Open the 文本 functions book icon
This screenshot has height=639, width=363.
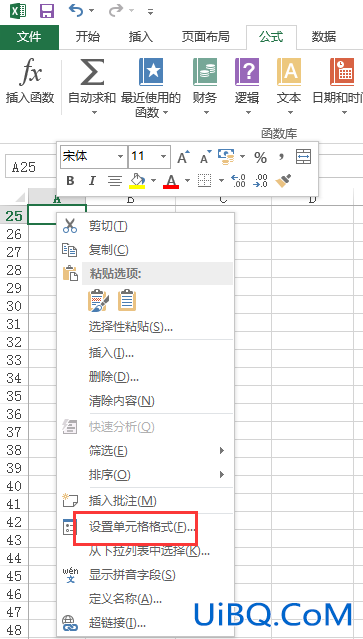pyautogui.click(x=289, y=72)
